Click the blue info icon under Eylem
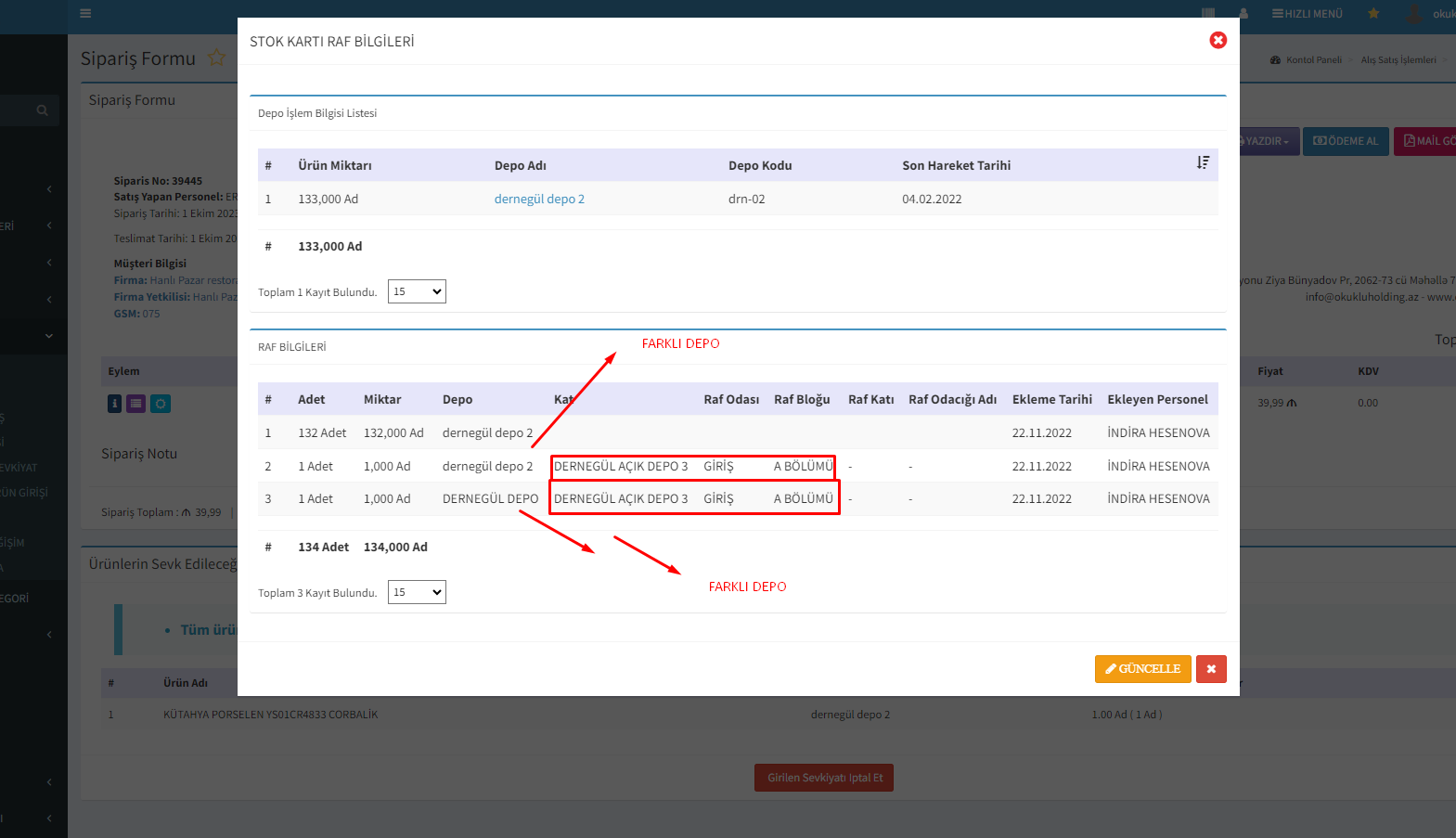 pyautogui.click(x=114, y=404)
